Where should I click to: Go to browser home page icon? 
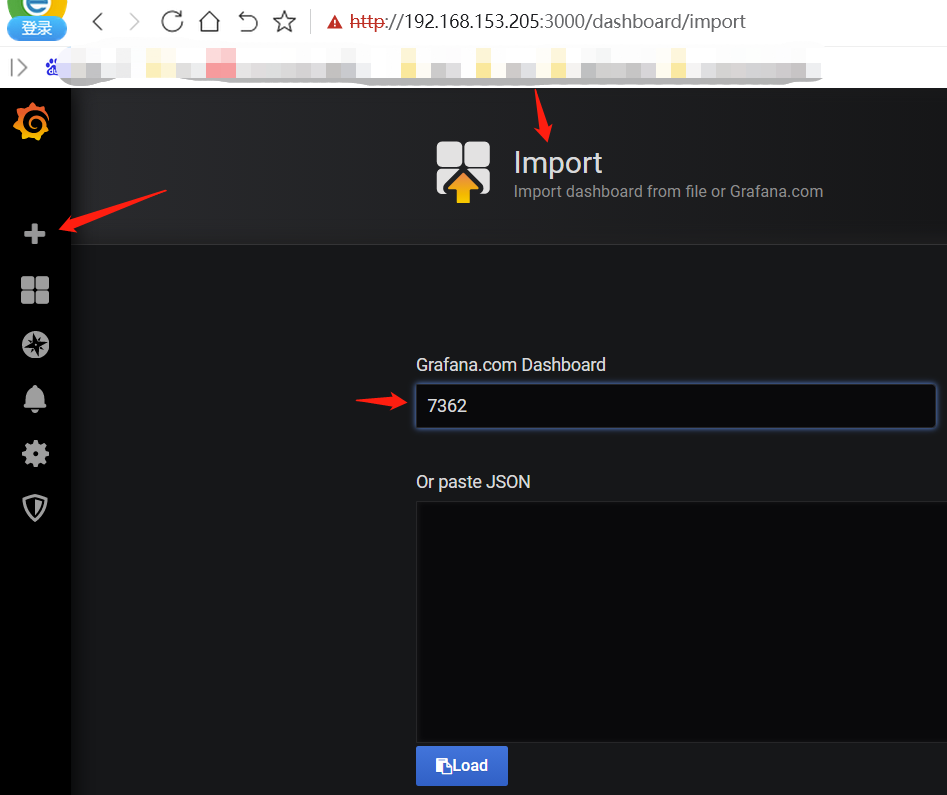(210, 22)
